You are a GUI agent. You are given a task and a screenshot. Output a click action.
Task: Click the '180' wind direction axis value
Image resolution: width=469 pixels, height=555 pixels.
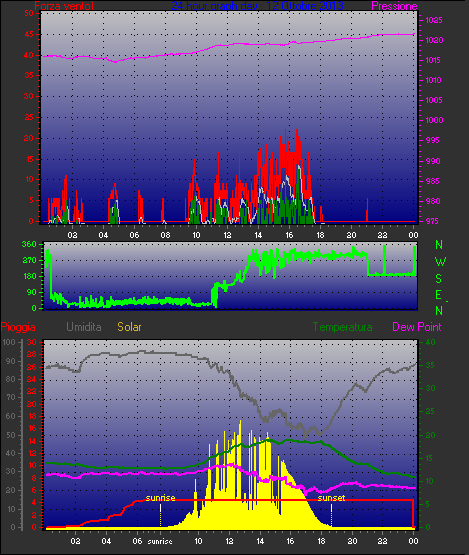click(x=29, y=276)
